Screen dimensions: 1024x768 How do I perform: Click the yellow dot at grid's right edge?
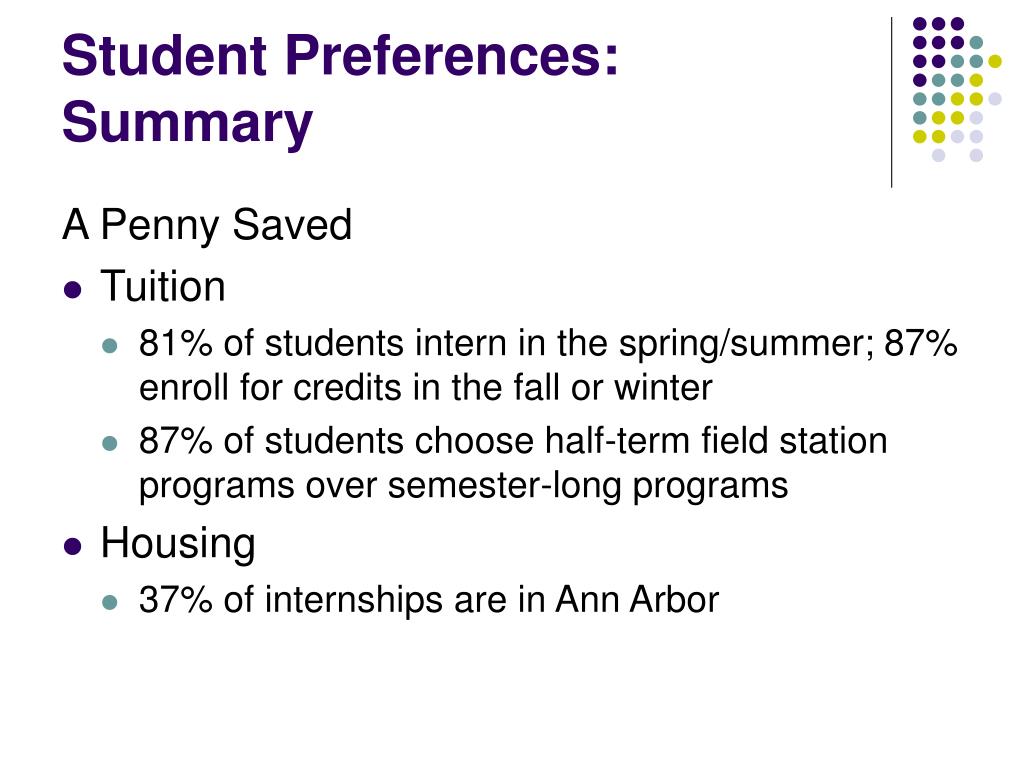[x=995, y=61]
